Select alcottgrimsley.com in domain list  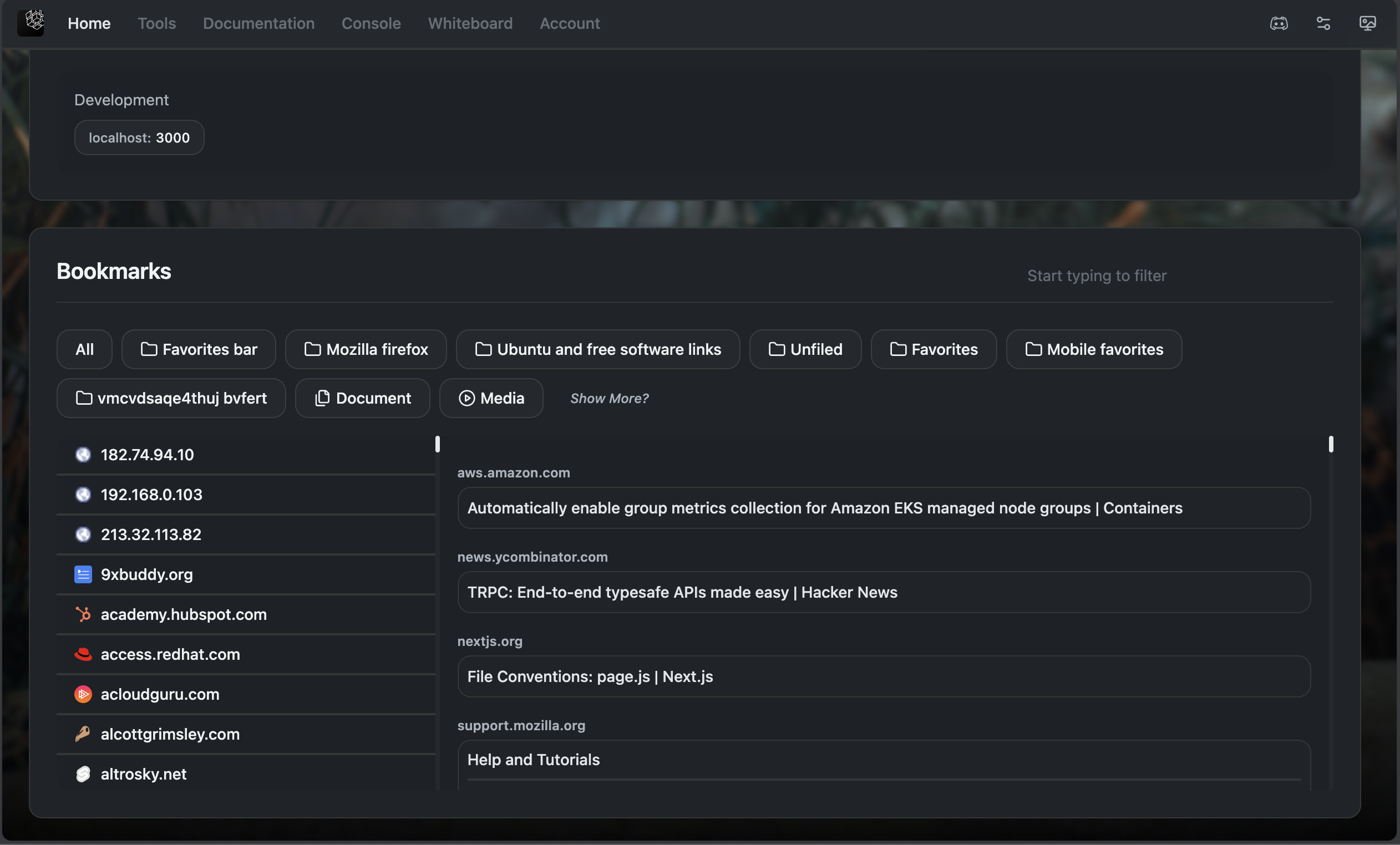coord(246,734)
